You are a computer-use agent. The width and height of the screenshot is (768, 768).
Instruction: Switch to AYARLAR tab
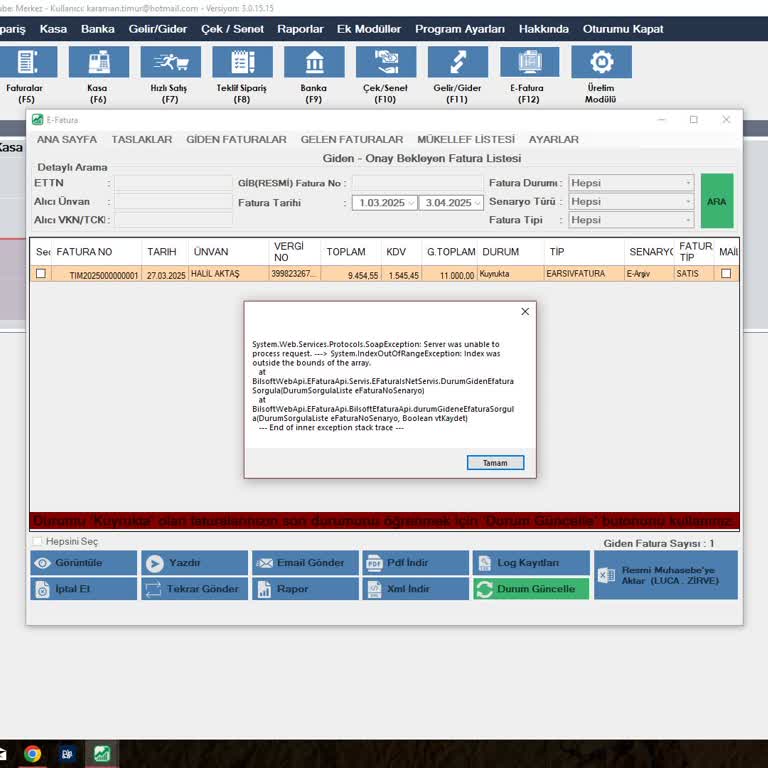tap(554, 140)
